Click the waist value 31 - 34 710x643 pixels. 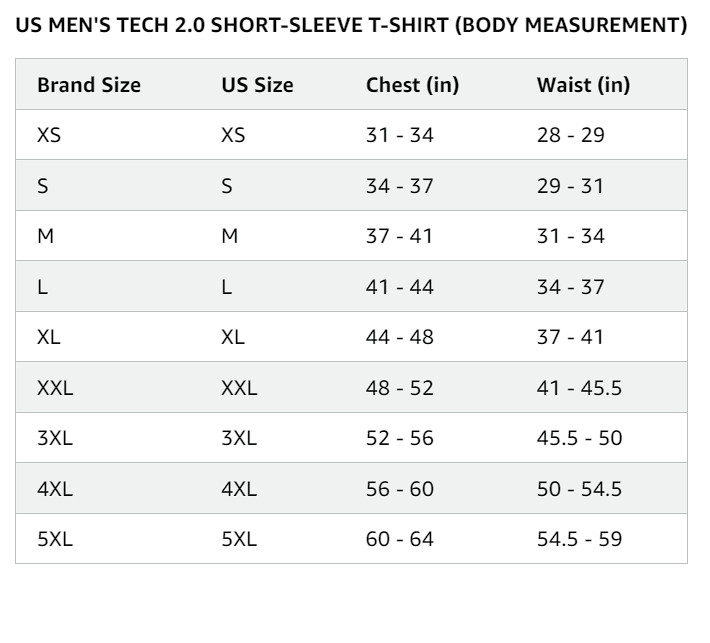[571, 236]
